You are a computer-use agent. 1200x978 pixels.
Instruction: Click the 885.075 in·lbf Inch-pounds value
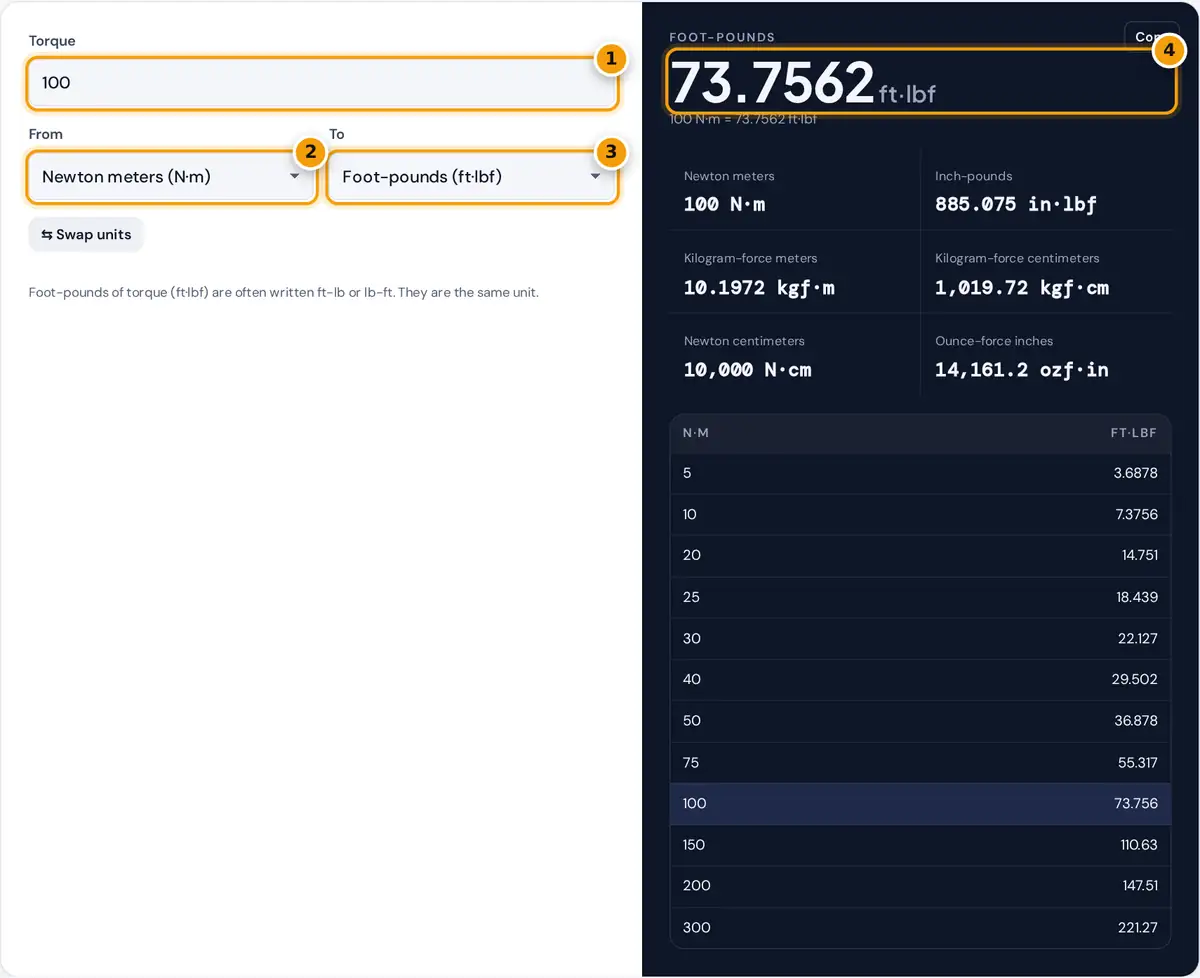click(1015, 204)
